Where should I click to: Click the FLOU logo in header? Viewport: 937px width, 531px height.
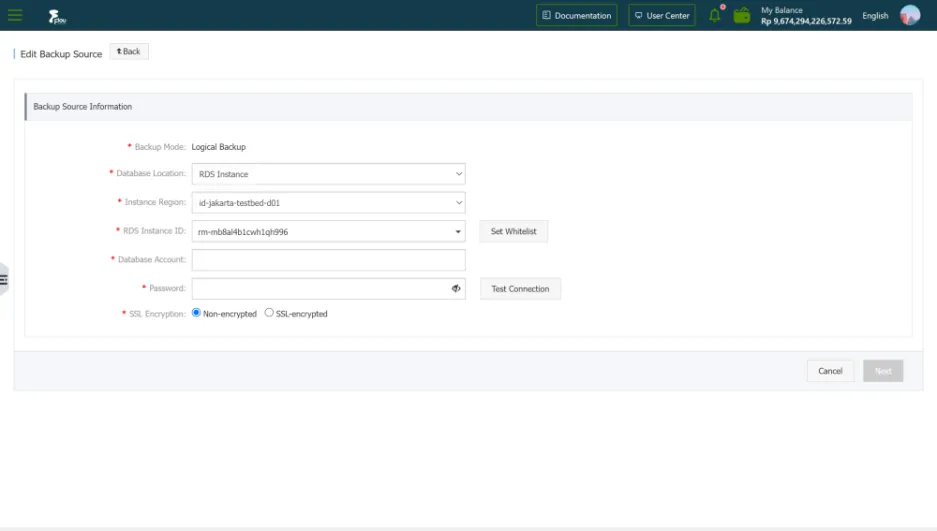pos(57,17)
